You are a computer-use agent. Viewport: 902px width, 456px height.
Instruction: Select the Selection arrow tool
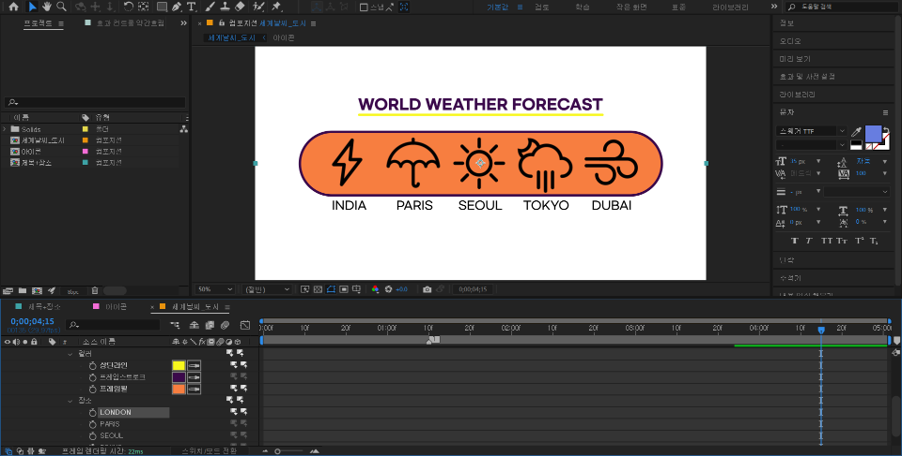33,7
